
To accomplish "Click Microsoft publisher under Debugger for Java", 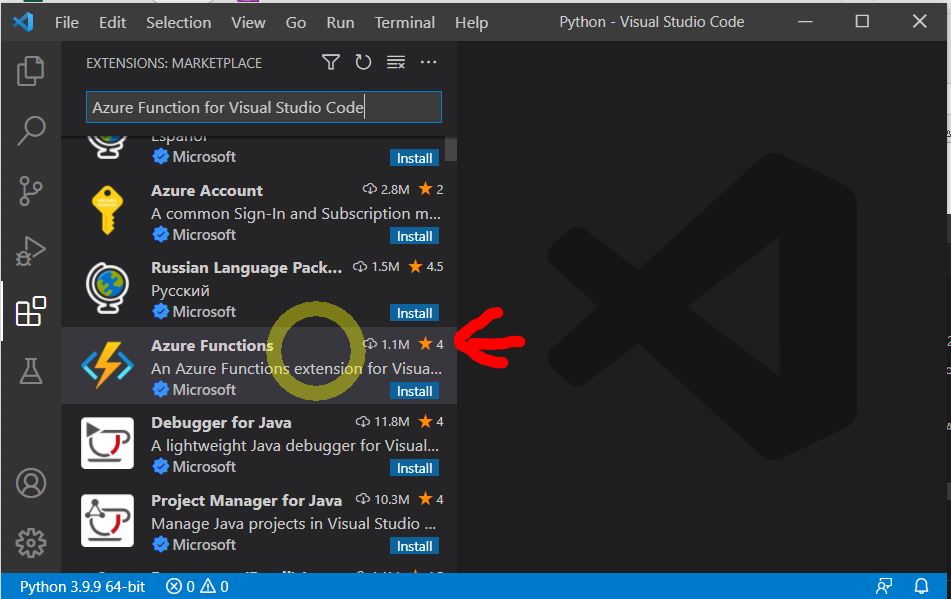I will pyautogui.click(x=204, y=466).
